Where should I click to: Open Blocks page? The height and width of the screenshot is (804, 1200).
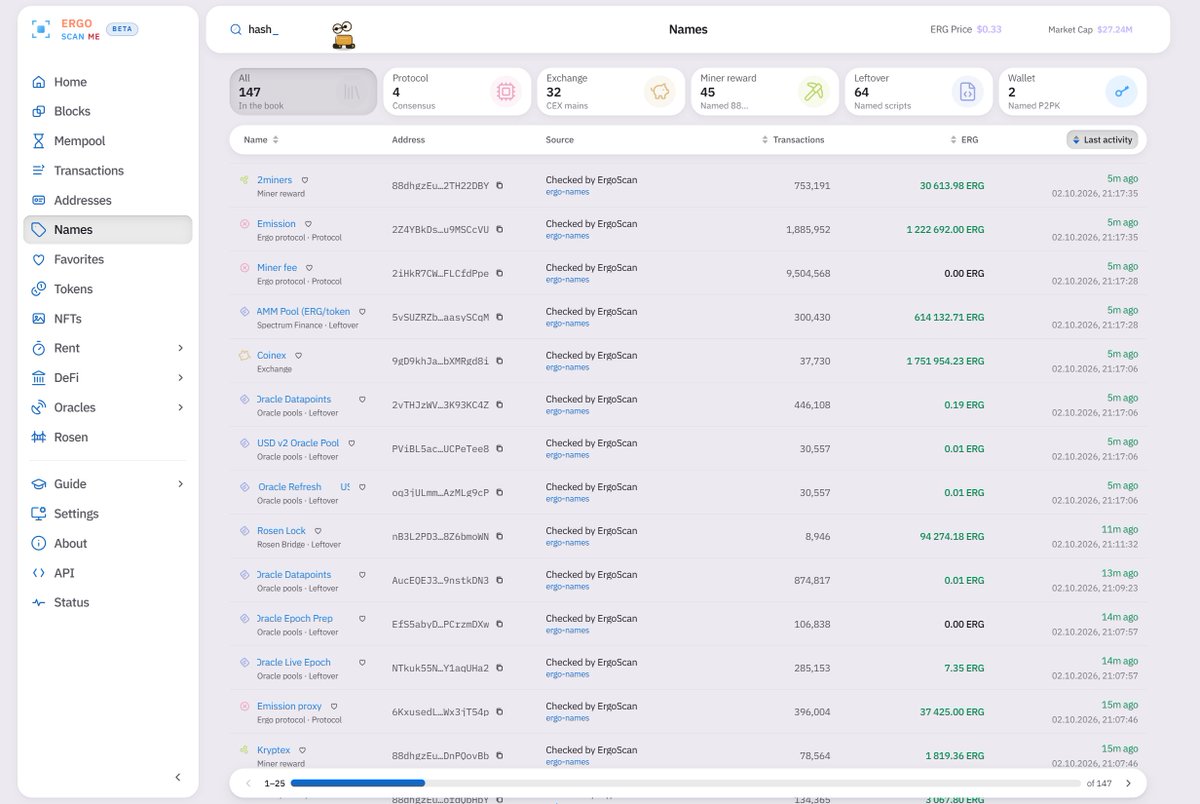108,111
